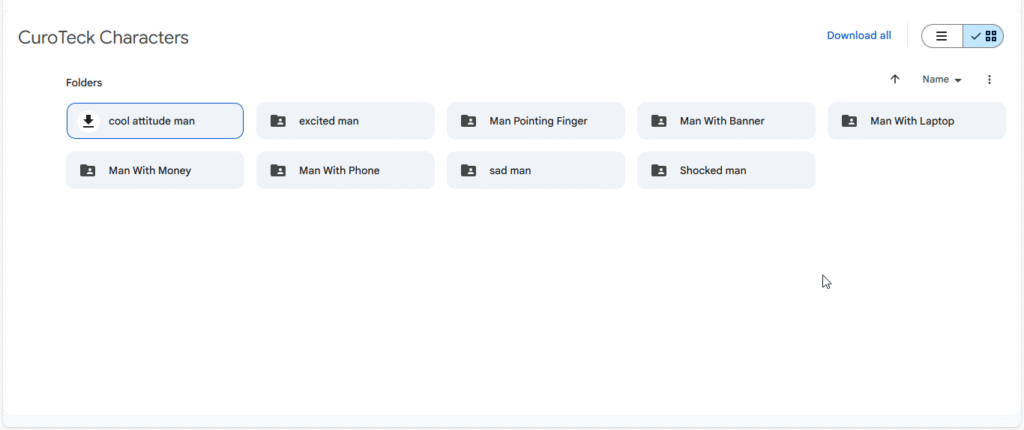The height and width of the screenshot is (430, 1024).
Task: Switch to grid layout view
Action: [x=984, y=36]
